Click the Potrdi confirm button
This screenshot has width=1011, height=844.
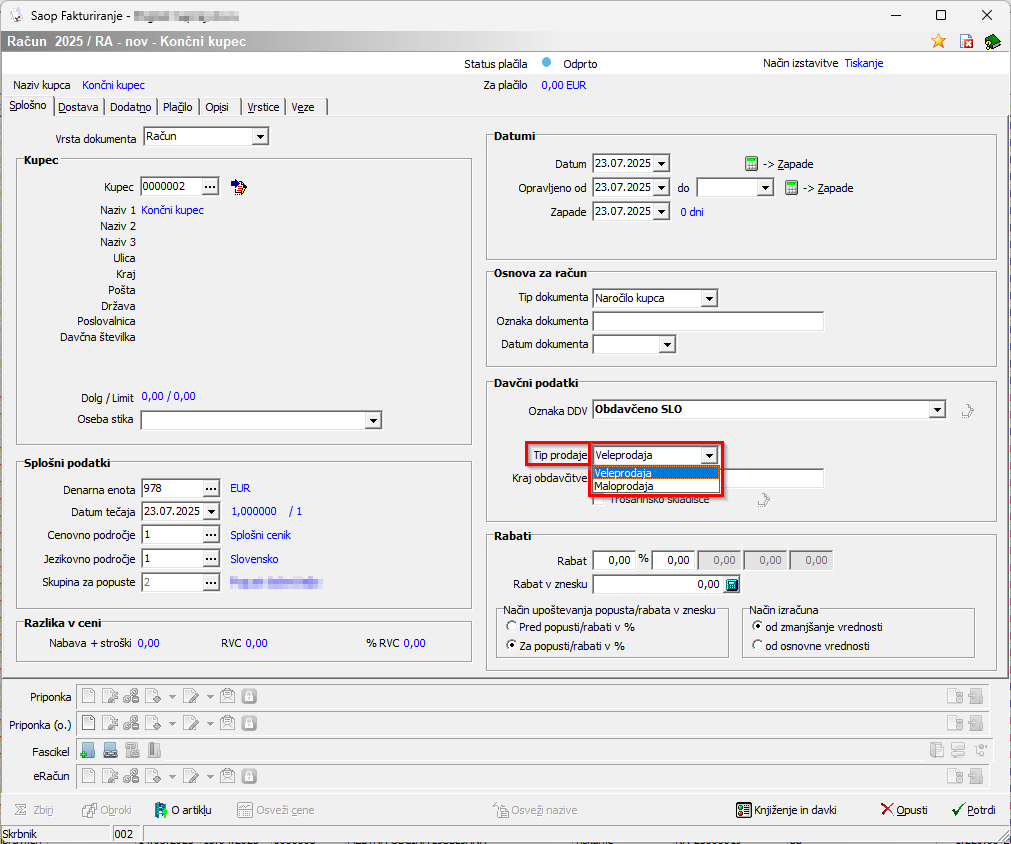pyautogui.click(x=973, y=810)
